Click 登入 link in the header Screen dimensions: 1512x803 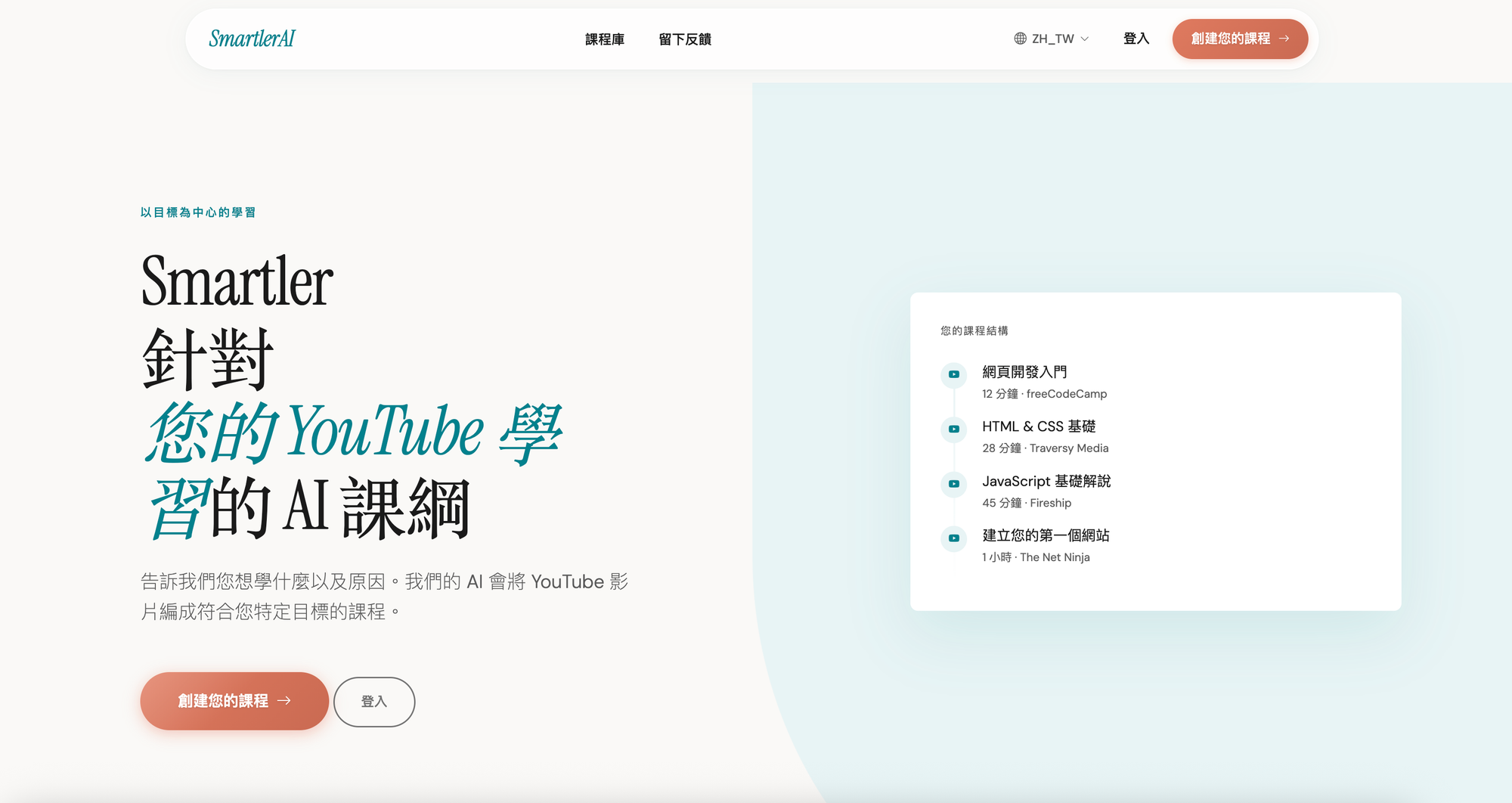coord(1136,39)
